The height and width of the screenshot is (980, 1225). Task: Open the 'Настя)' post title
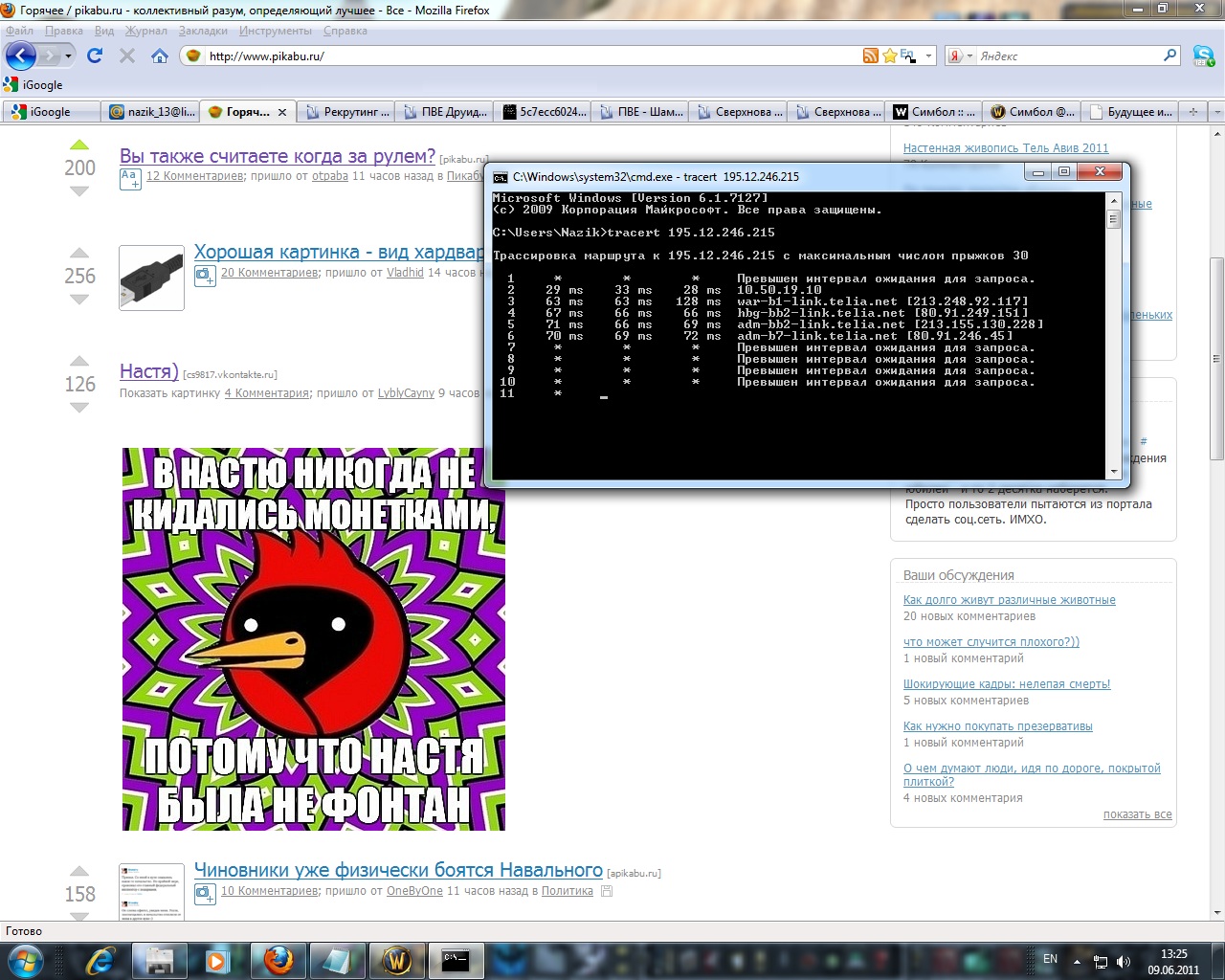point(149,371)
